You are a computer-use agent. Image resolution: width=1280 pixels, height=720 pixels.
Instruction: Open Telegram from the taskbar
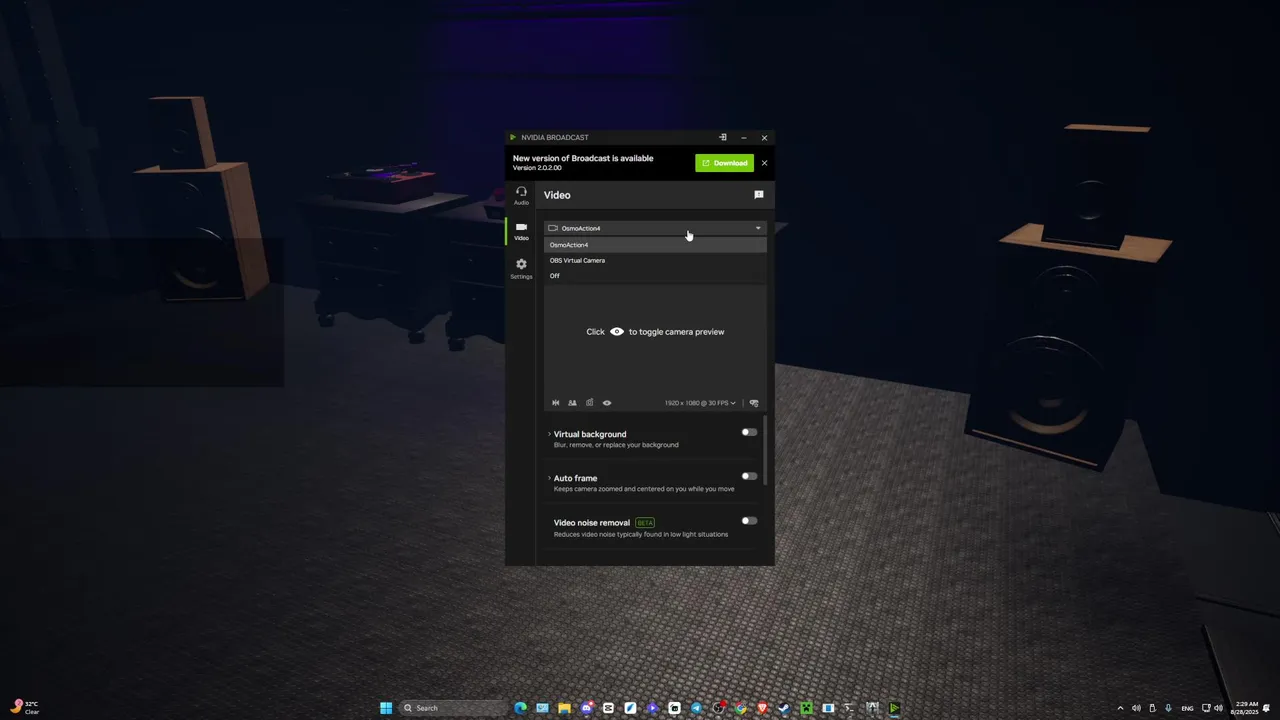coord(696,708)
